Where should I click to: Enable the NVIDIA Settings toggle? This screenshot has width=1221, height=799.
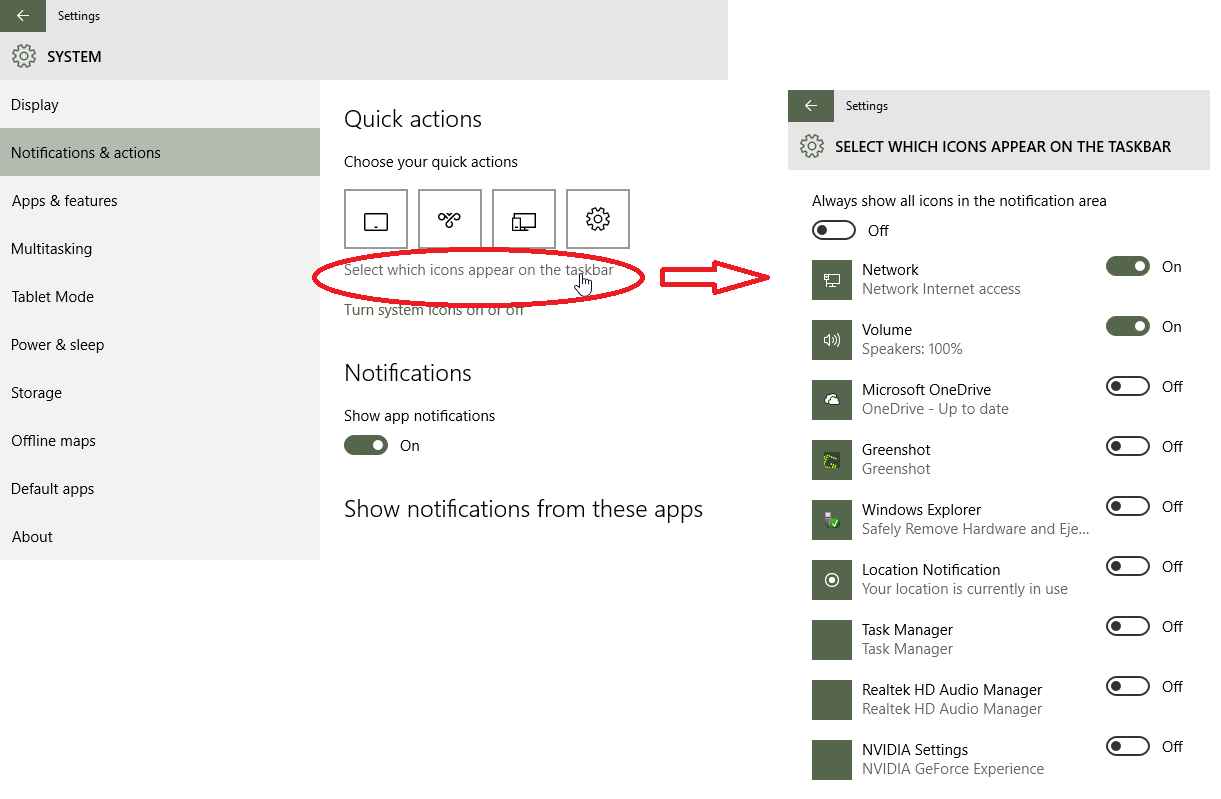[x=1127, y=746]
